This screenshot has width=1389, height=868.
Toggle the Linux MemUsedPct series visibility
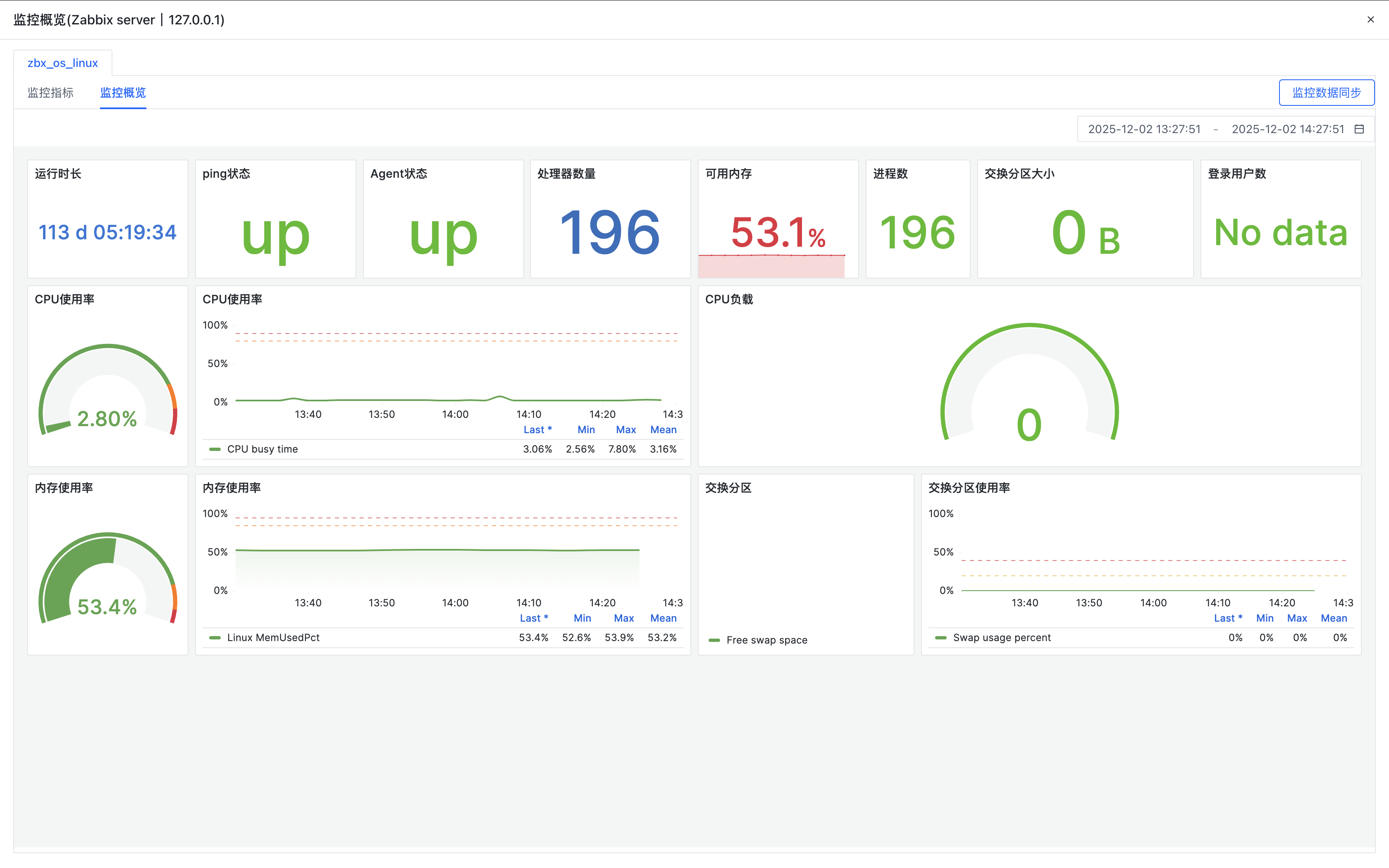coord(273,638)
